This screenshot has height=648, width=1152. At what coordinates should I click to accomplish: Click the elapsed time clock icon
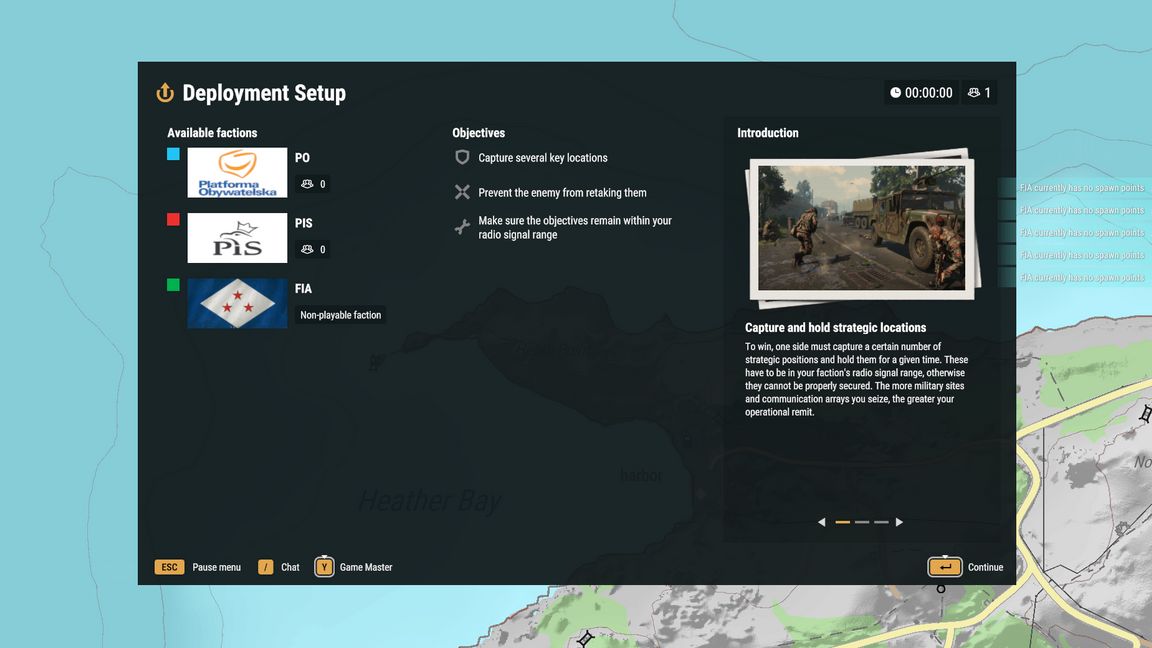[x=895, y=93]
